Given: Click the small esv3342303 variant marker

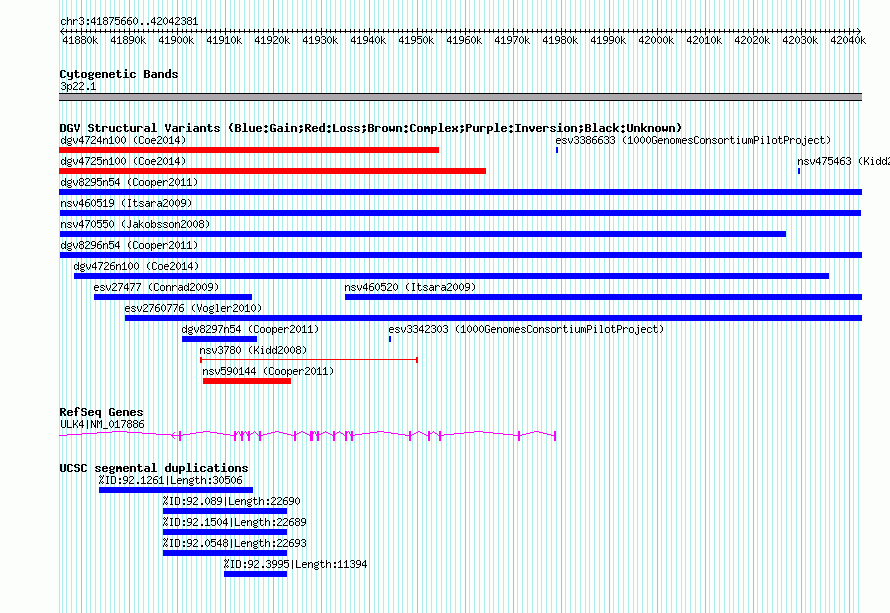Looking at the screenshot, I should 390,339.
